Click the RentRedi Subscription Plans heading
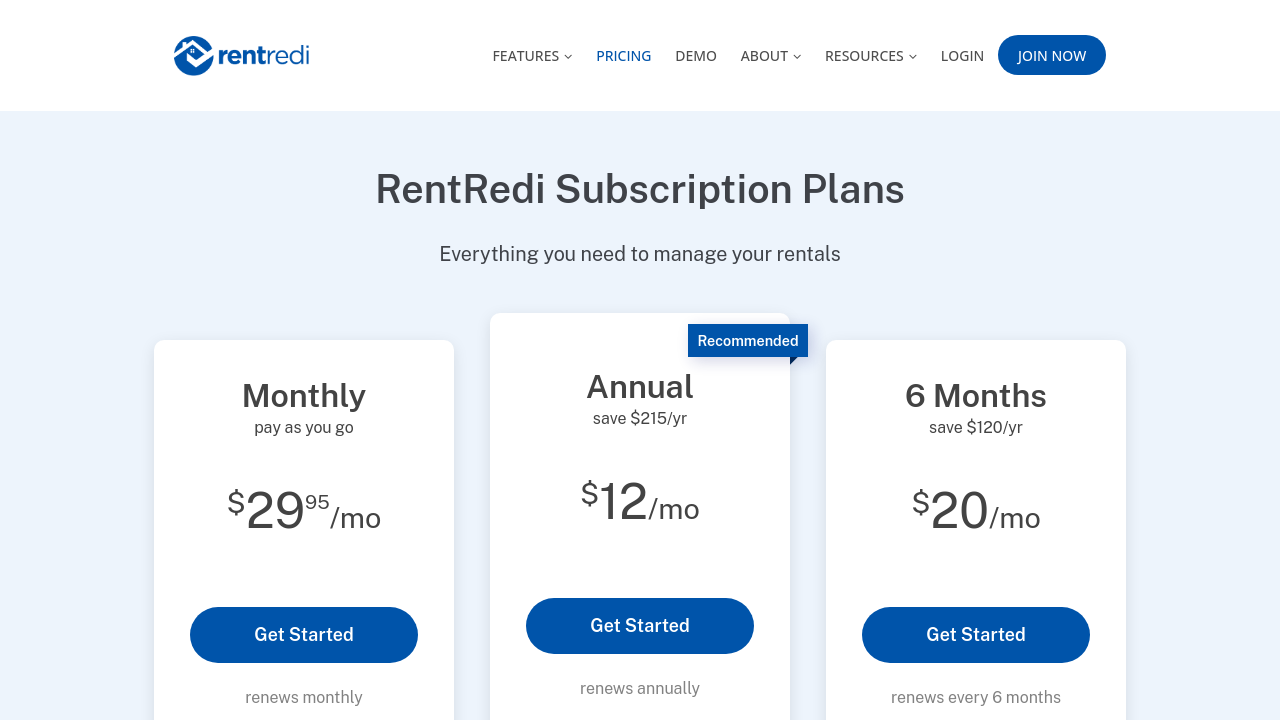 point(640,189)
